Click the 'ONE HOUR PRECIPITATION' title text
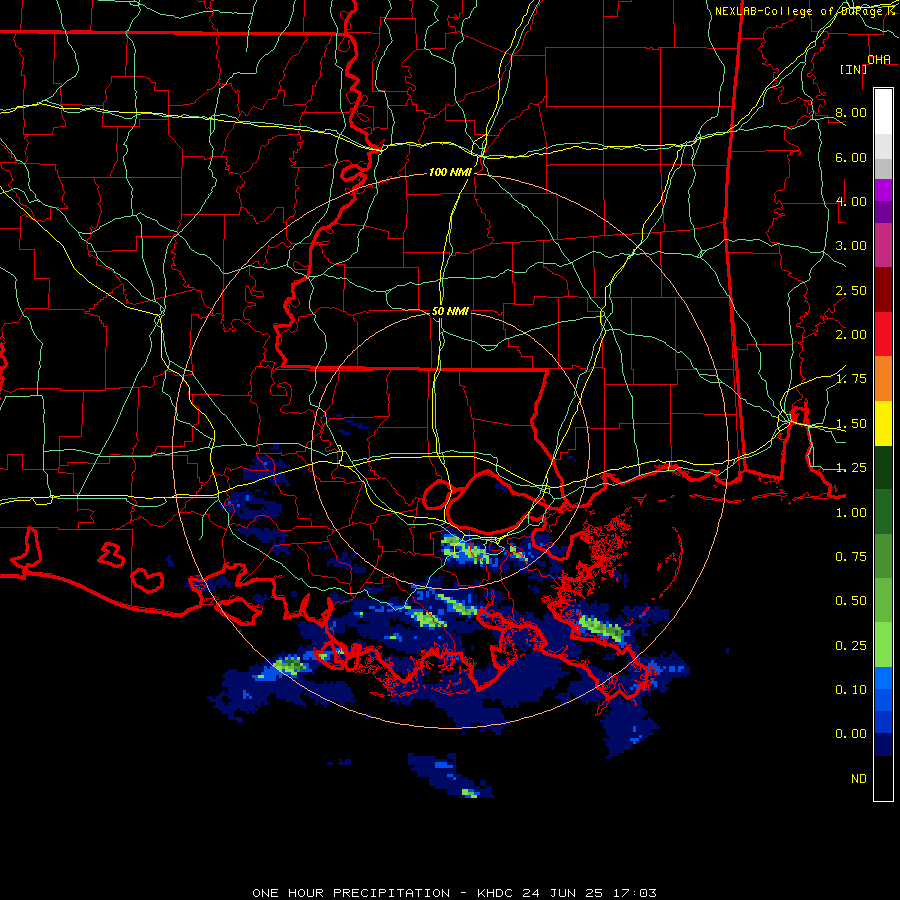 pyautogui.click(x=351, y=893)
